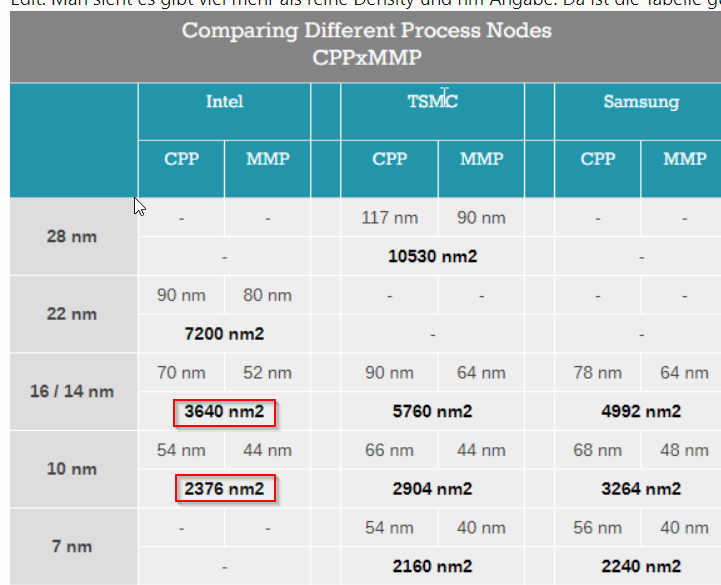721x585 pixels.
Task: Select the '7 nm' row label
Action: pyautogui.click(x=72, y=547)
